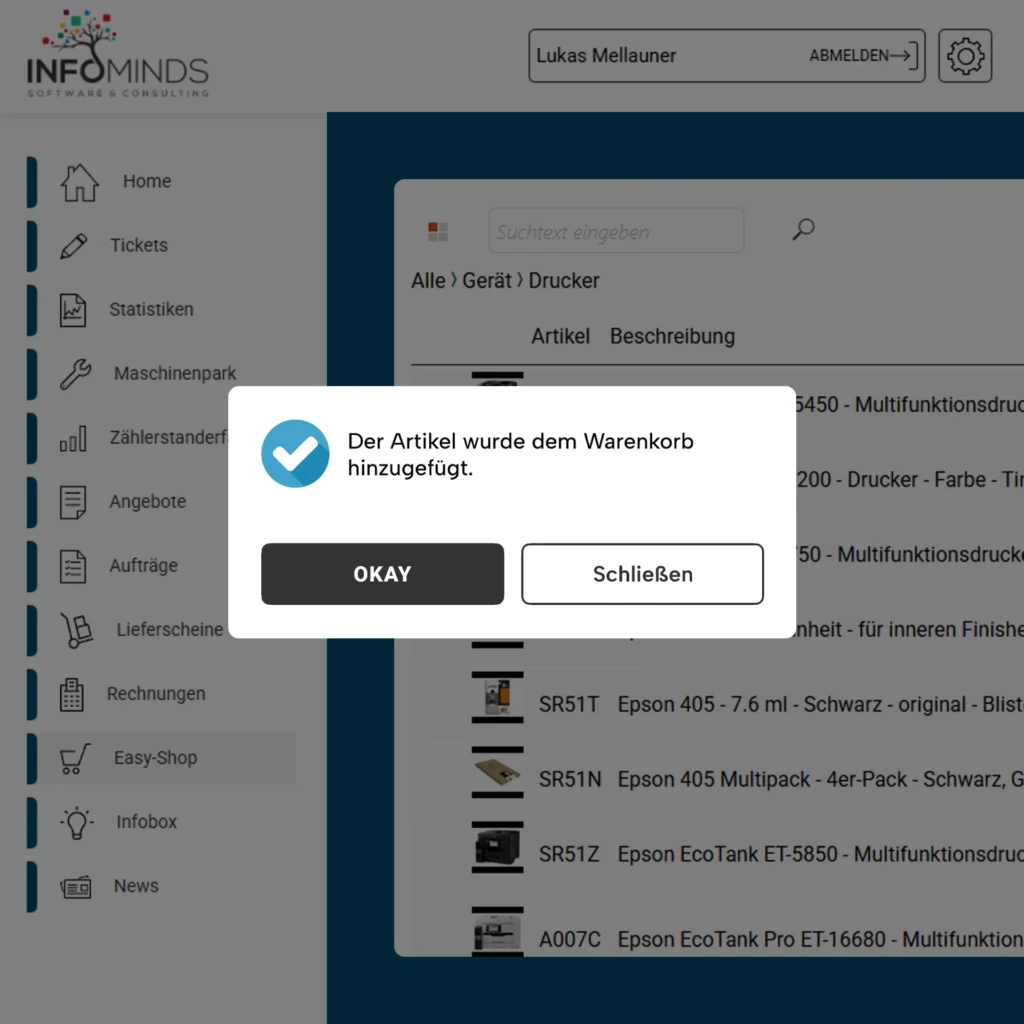
Task: Click the category grid icon beside the search box
Action: tap(437, 230)
